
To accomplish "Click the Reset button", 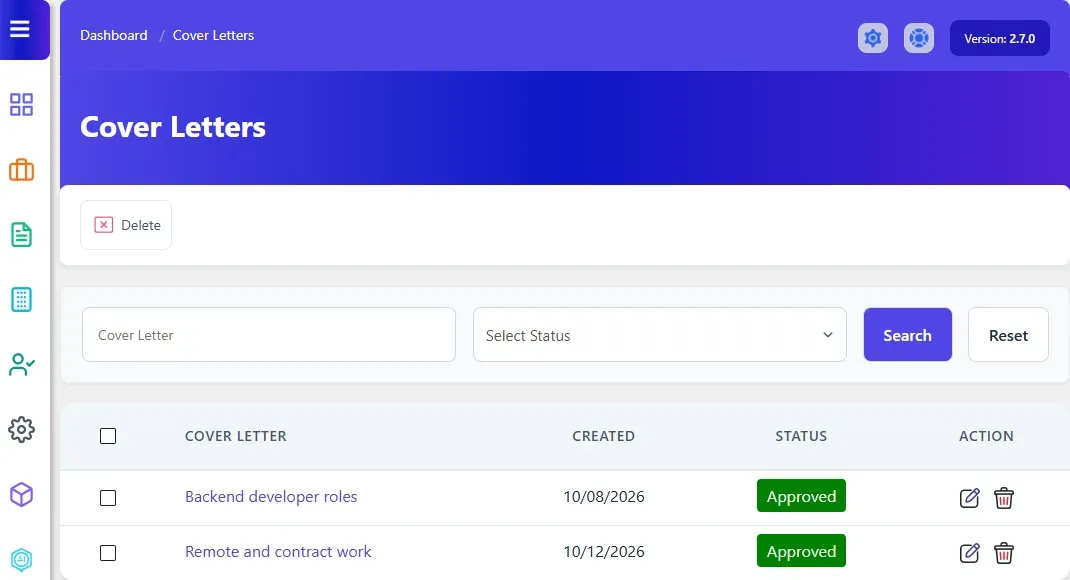I will coord(1008,335).
